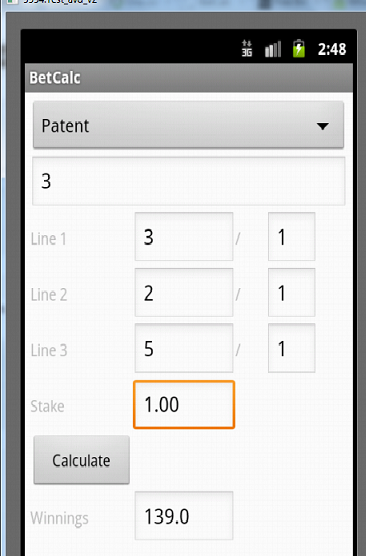The width and height of the screenshot is (366, 556).
Task: Tap the Stake label text
Action: (48, 406)
